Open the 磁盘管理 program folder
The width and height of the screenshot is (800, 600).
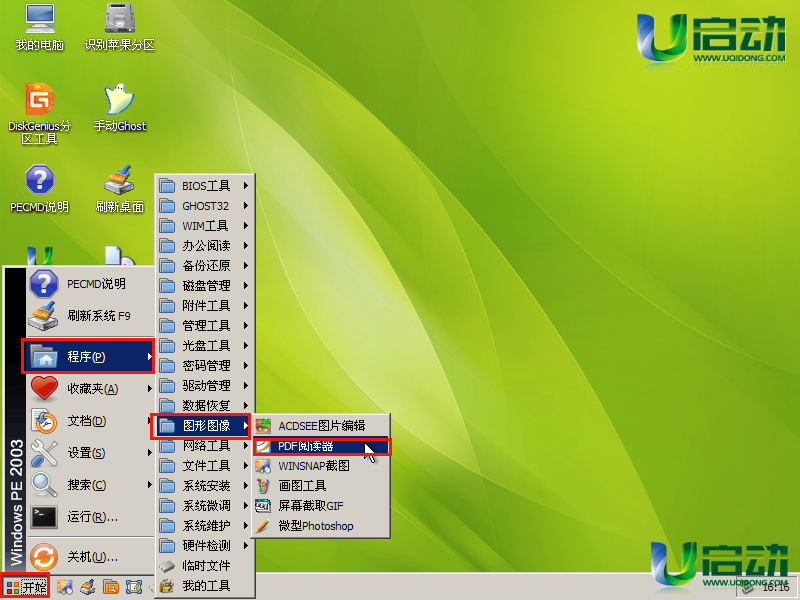pyautogui.click(x=205, y=285)
